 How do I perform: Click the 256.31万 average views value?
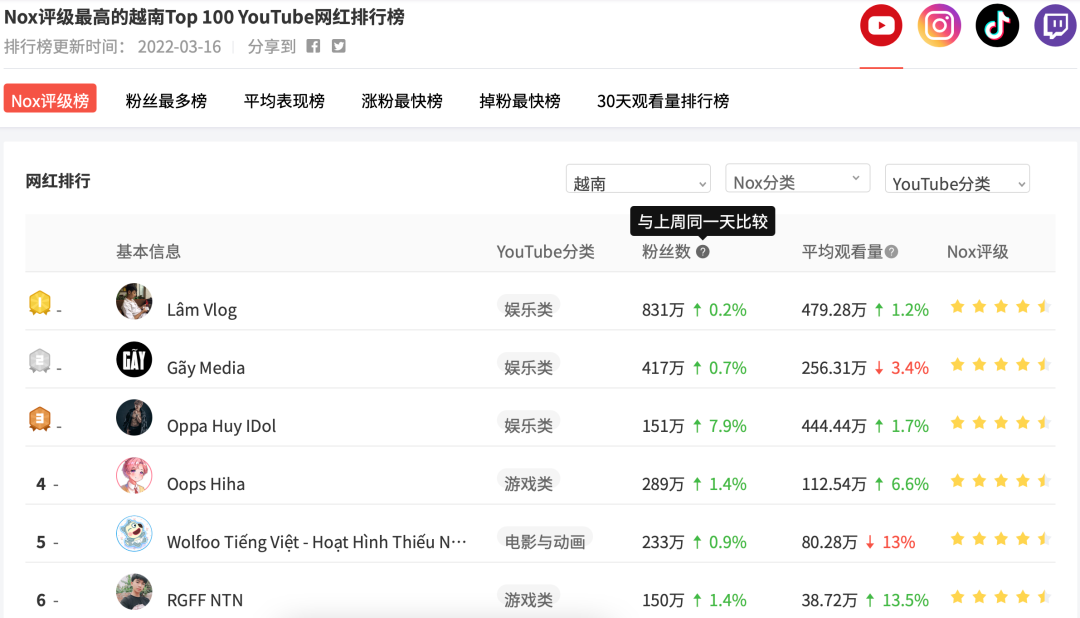pos(833,368)
